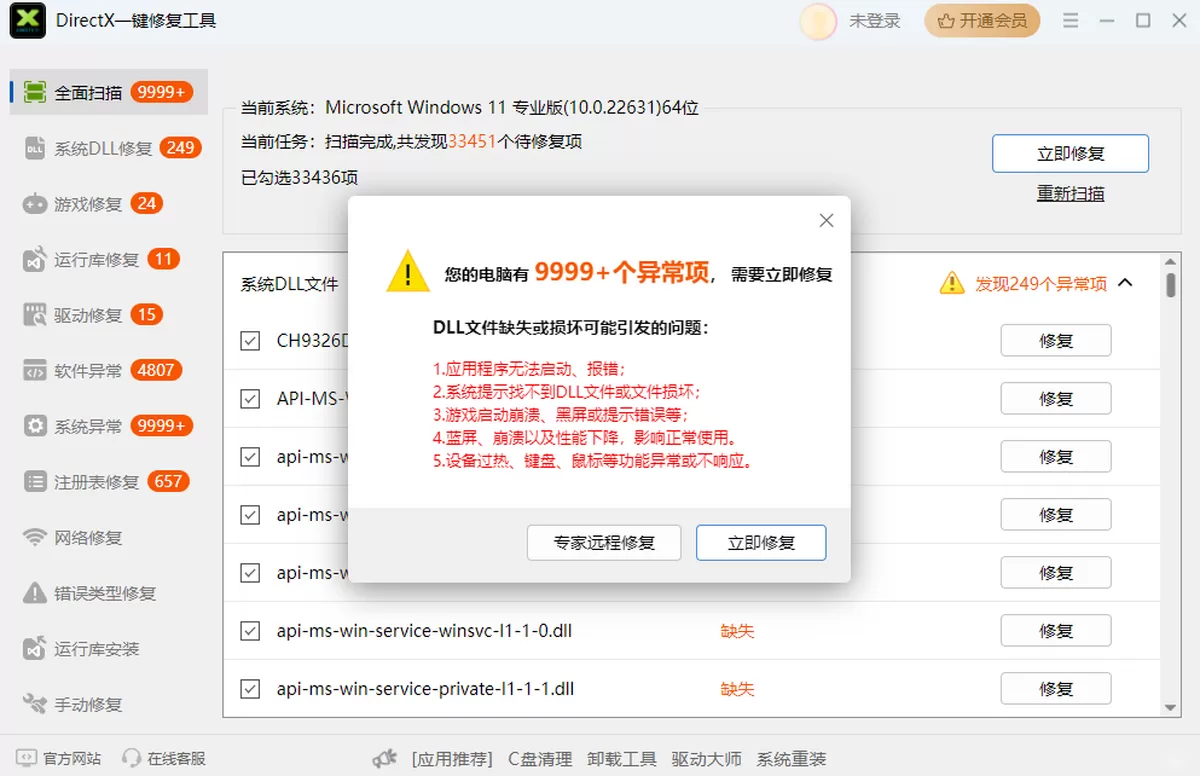Switch to 运行库修复 section
This screenshot has height=776, width=1200.
click(x=108, y=259)
